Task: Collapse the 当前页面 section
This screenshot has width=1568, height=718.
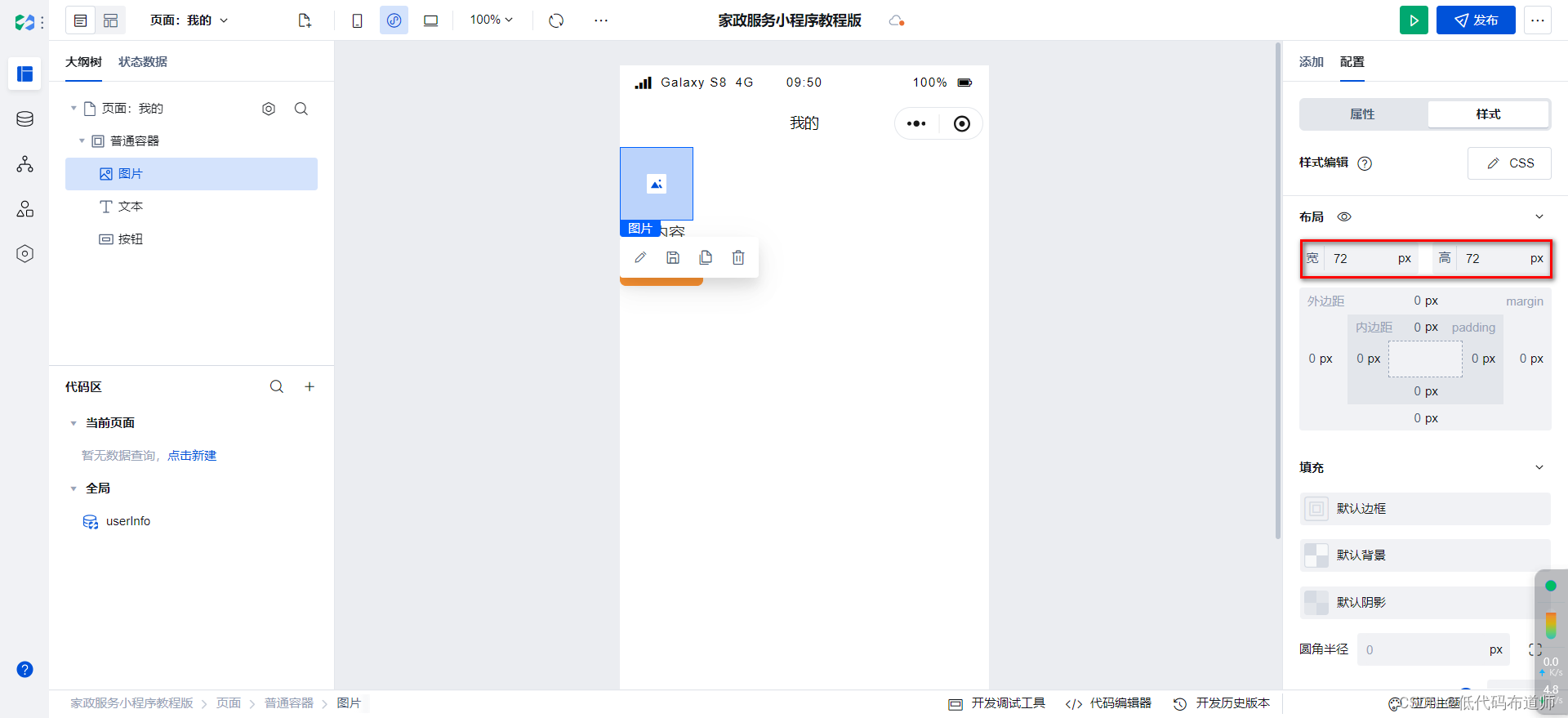Action: [x=73, y=423]
